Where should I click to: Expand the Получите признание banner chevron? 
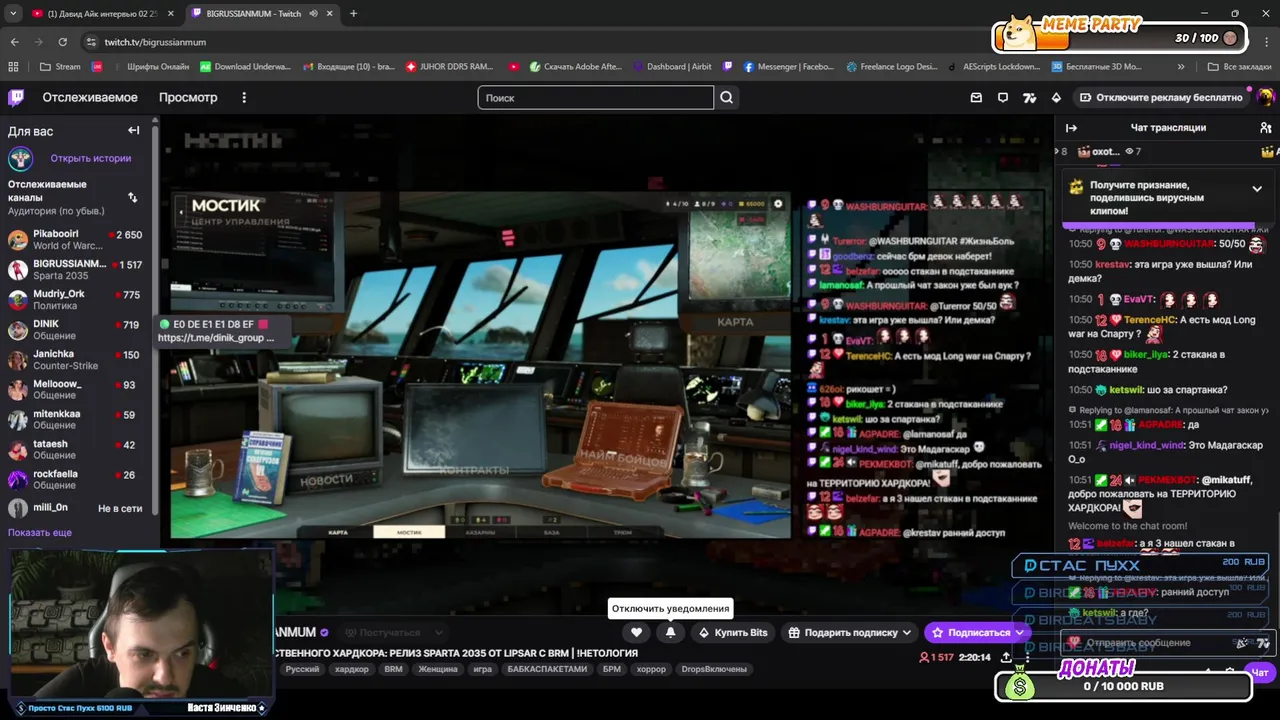coord(1257,188)
